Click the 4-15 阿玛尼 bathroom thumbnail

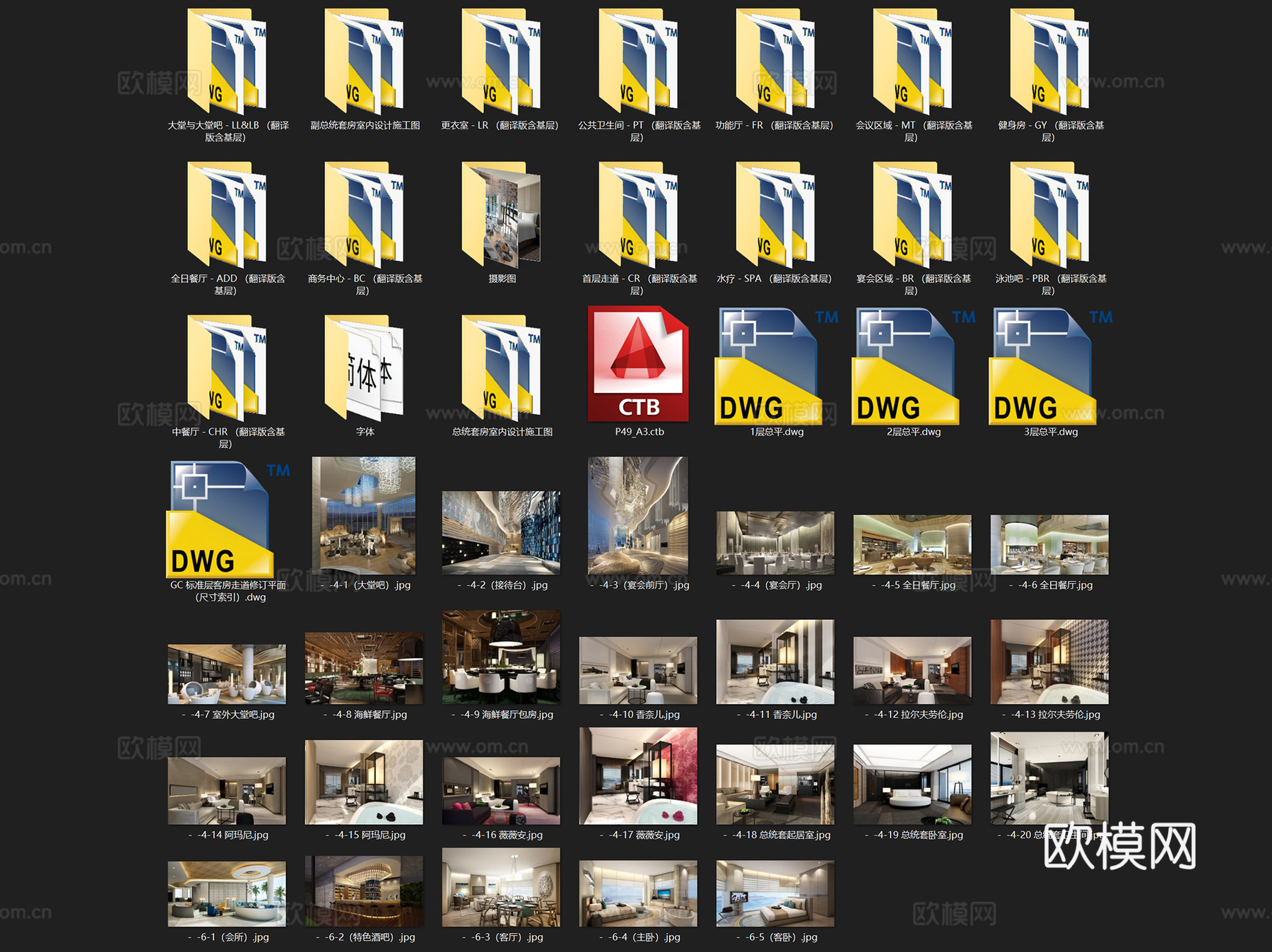pos(364,782)
